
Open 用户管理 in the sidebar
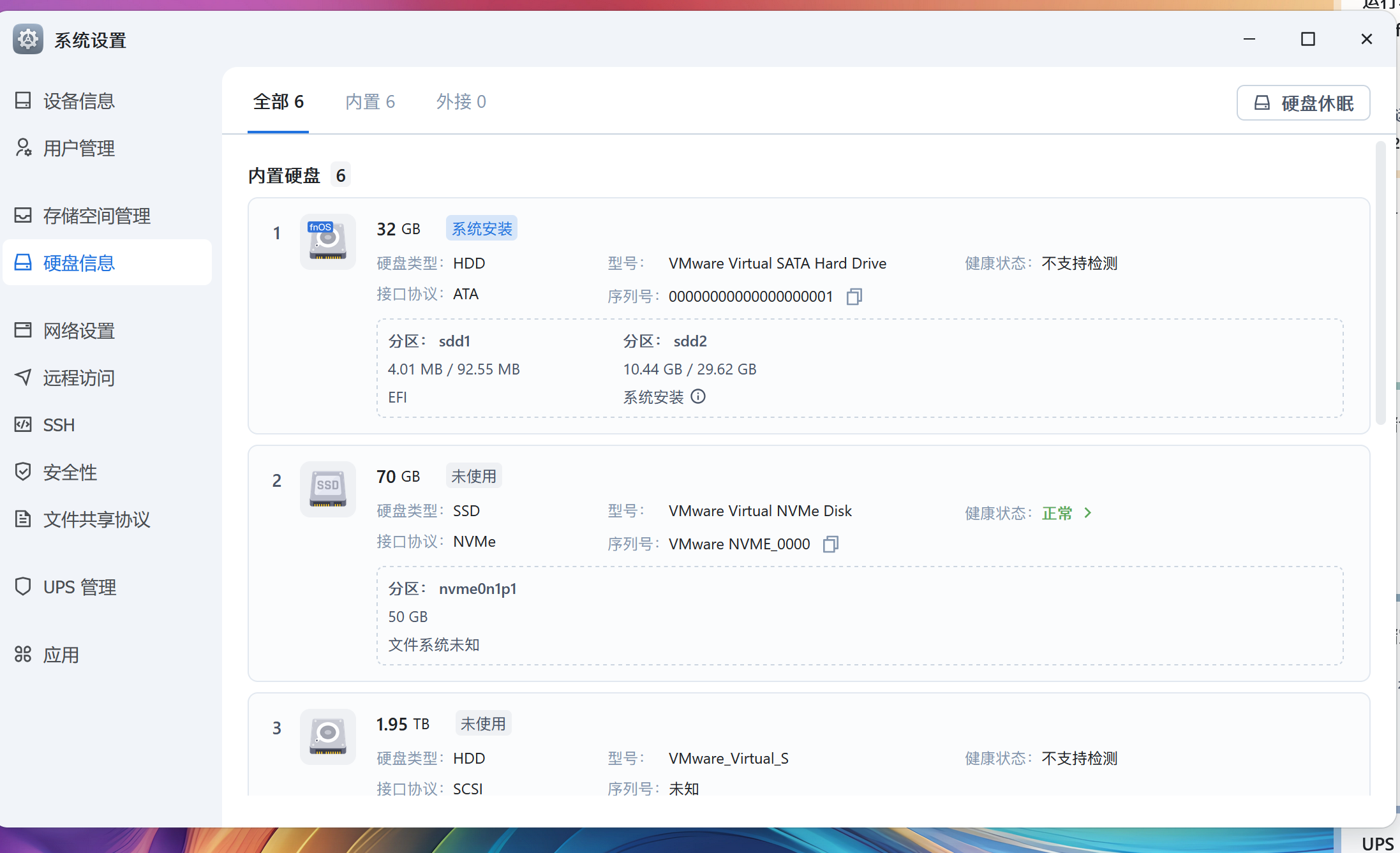pyautogui.click(x=107, y=148)
